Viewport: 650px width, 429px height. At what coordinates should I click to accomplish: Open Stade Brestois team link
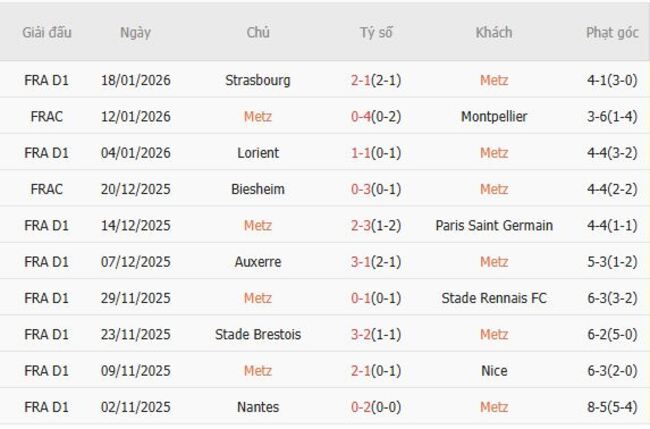258,334
